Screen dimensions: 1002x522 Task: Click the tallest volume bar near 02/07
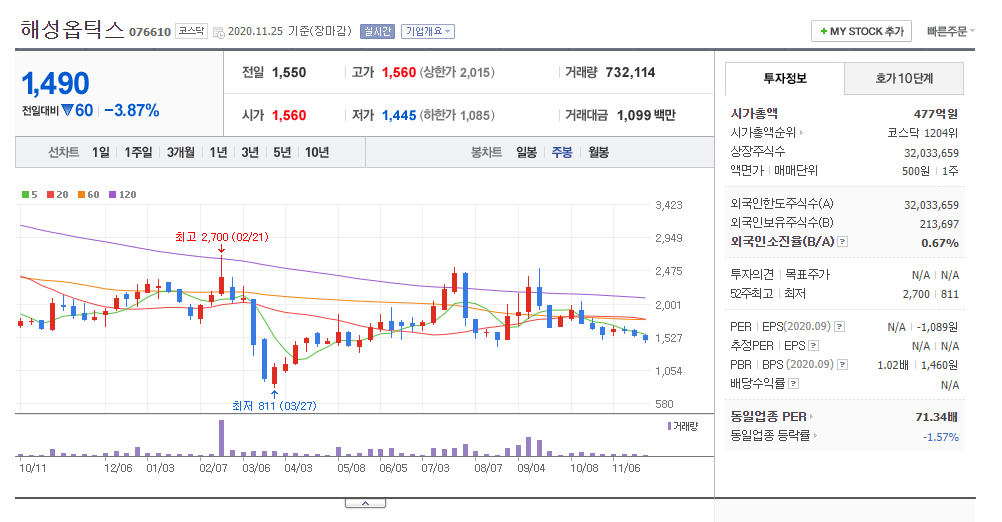tap(222, 438)
